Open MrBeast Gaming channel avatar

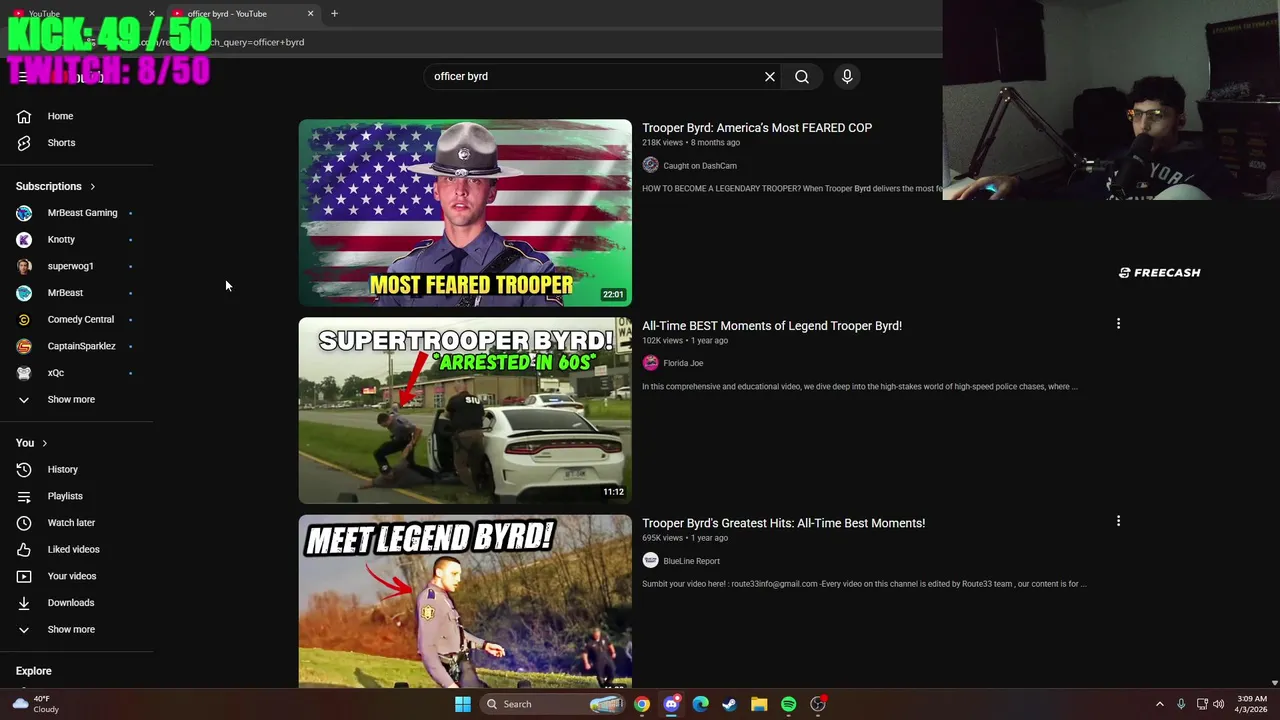coord(24,213)
